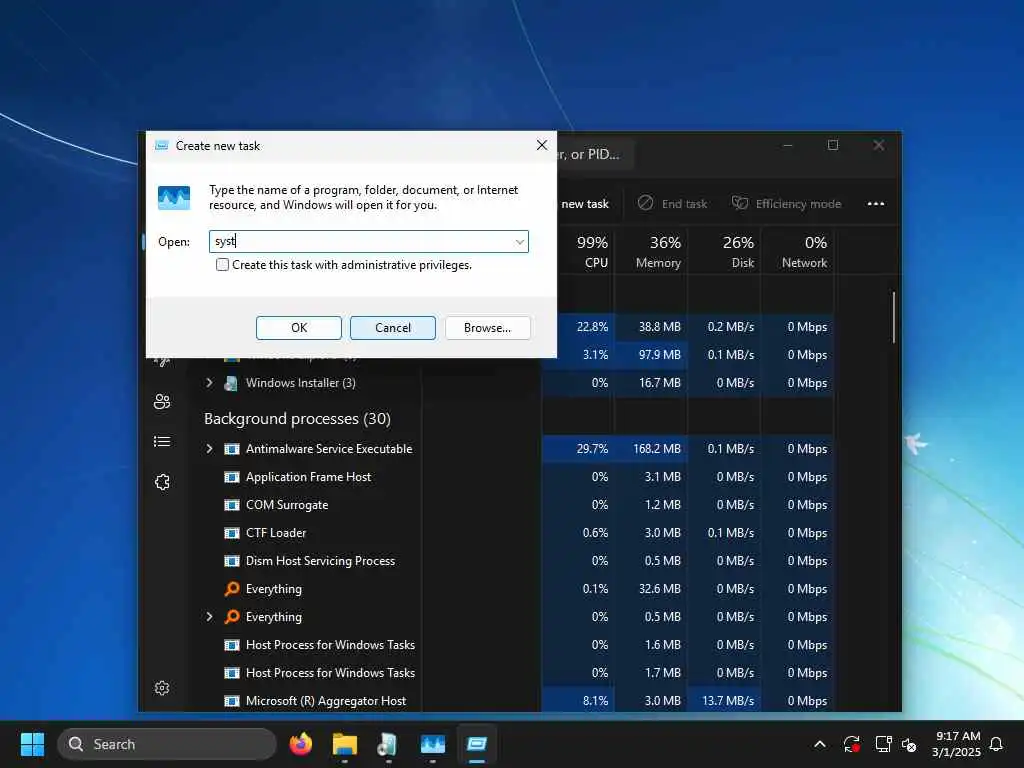Open the Open field dropdown arrow
This screenshot has height=768, width=1024.
pyautogui.click(x=520, y=242)
